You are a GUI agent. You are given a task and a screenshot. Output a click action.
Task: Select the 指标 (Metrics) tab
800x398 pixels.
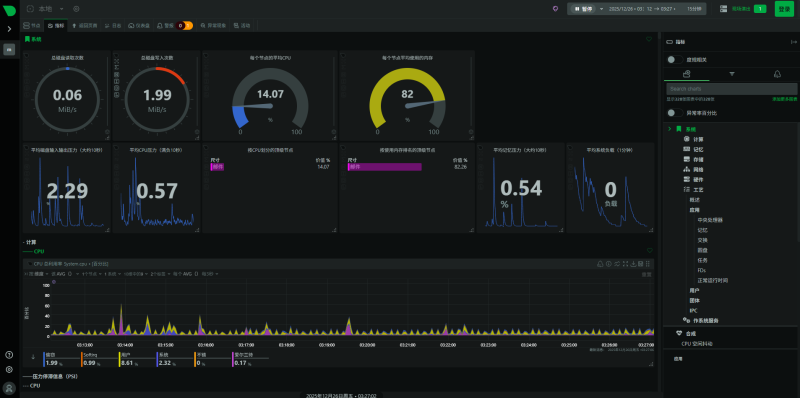click(x=56, y=25)
